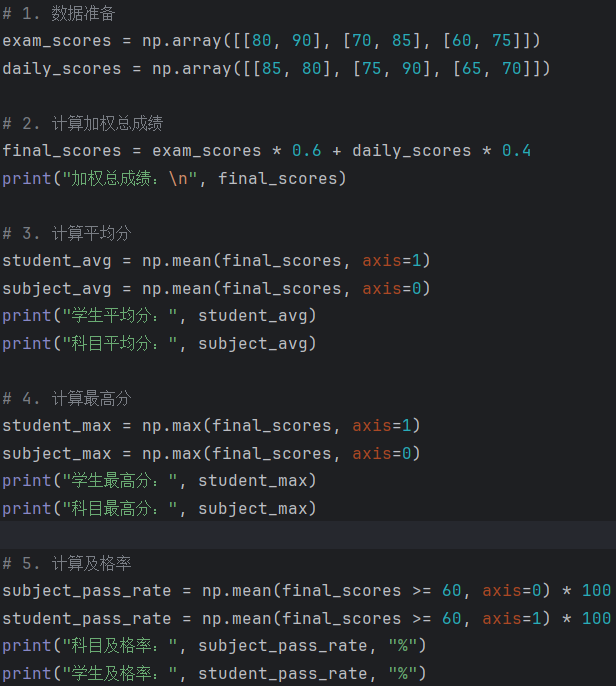Viewport: 616px width, 686px height.
Task: Click the string "学生及格率：" in print
Action: [120, 673]
